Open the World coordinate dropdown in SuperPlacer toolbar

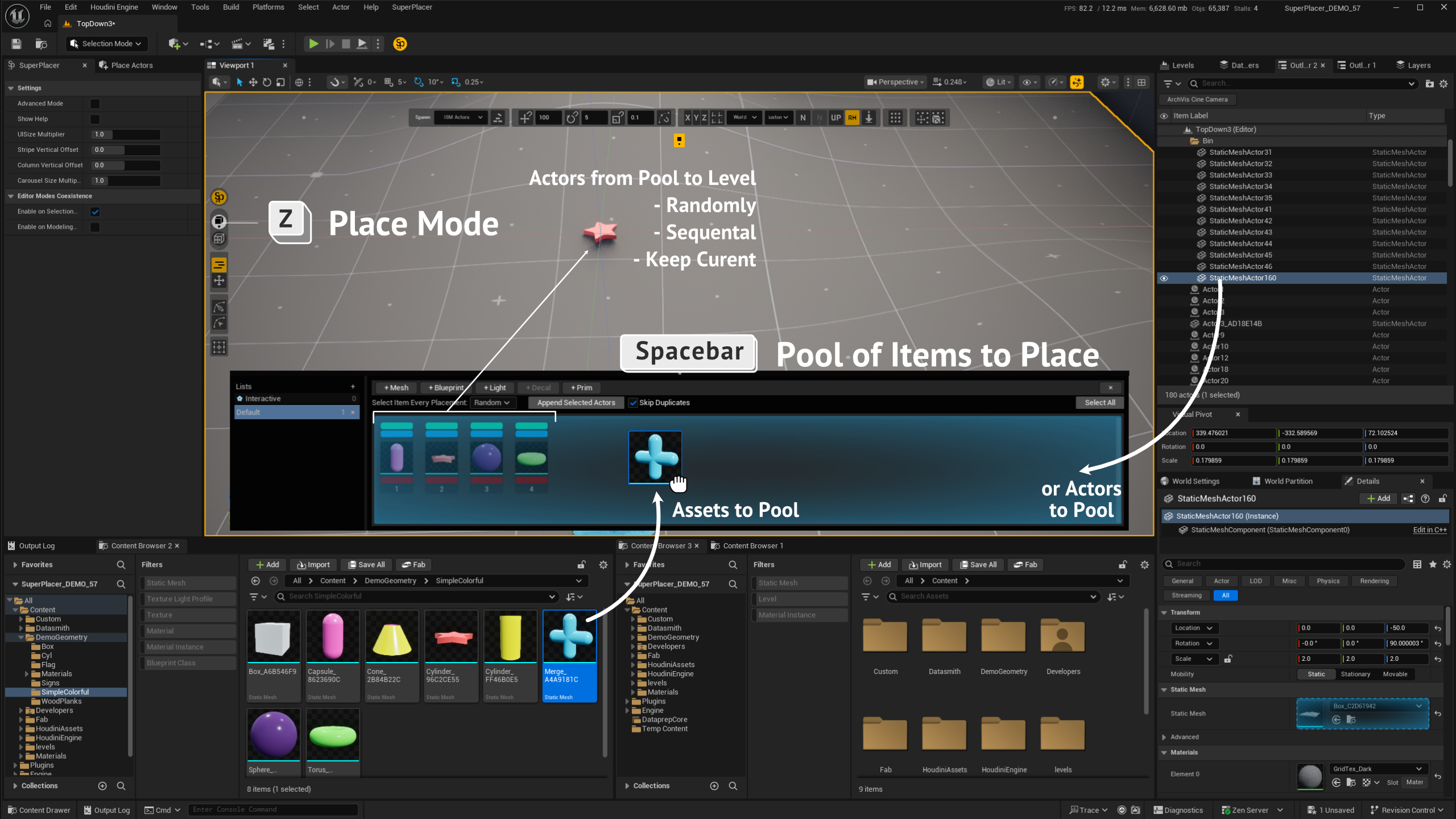[x=744, y=118]
